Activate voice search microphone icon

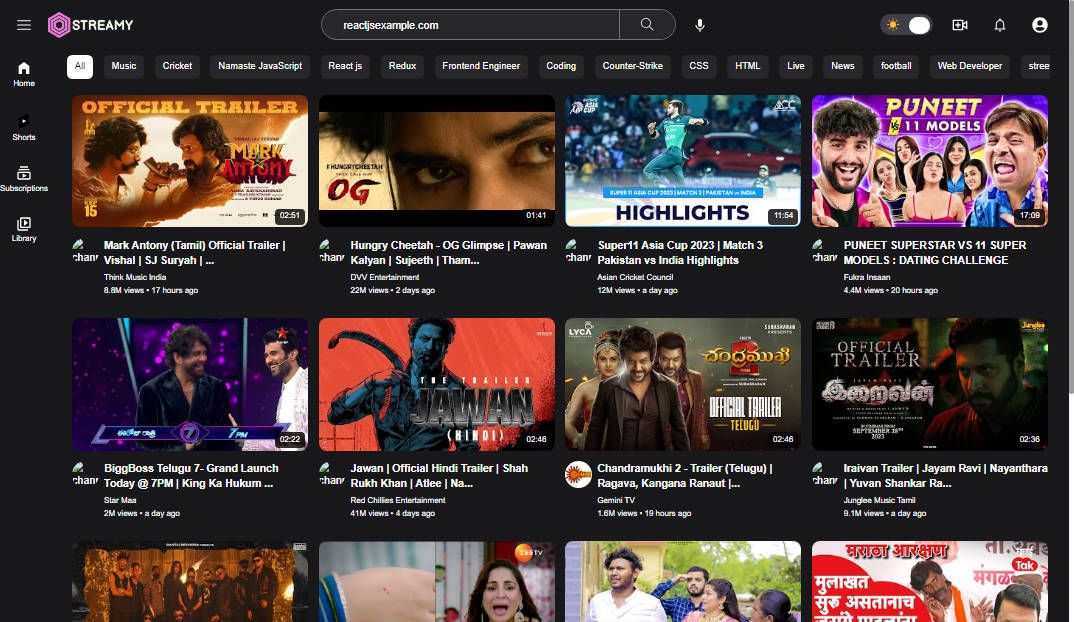point(700,25)
